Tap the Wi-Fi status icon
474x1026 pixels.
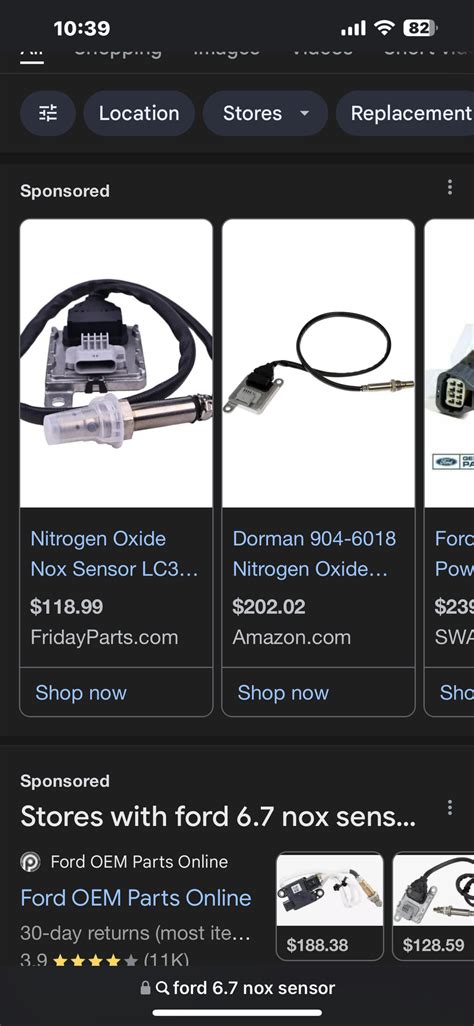pyautogui.click(x=384, y=27)
